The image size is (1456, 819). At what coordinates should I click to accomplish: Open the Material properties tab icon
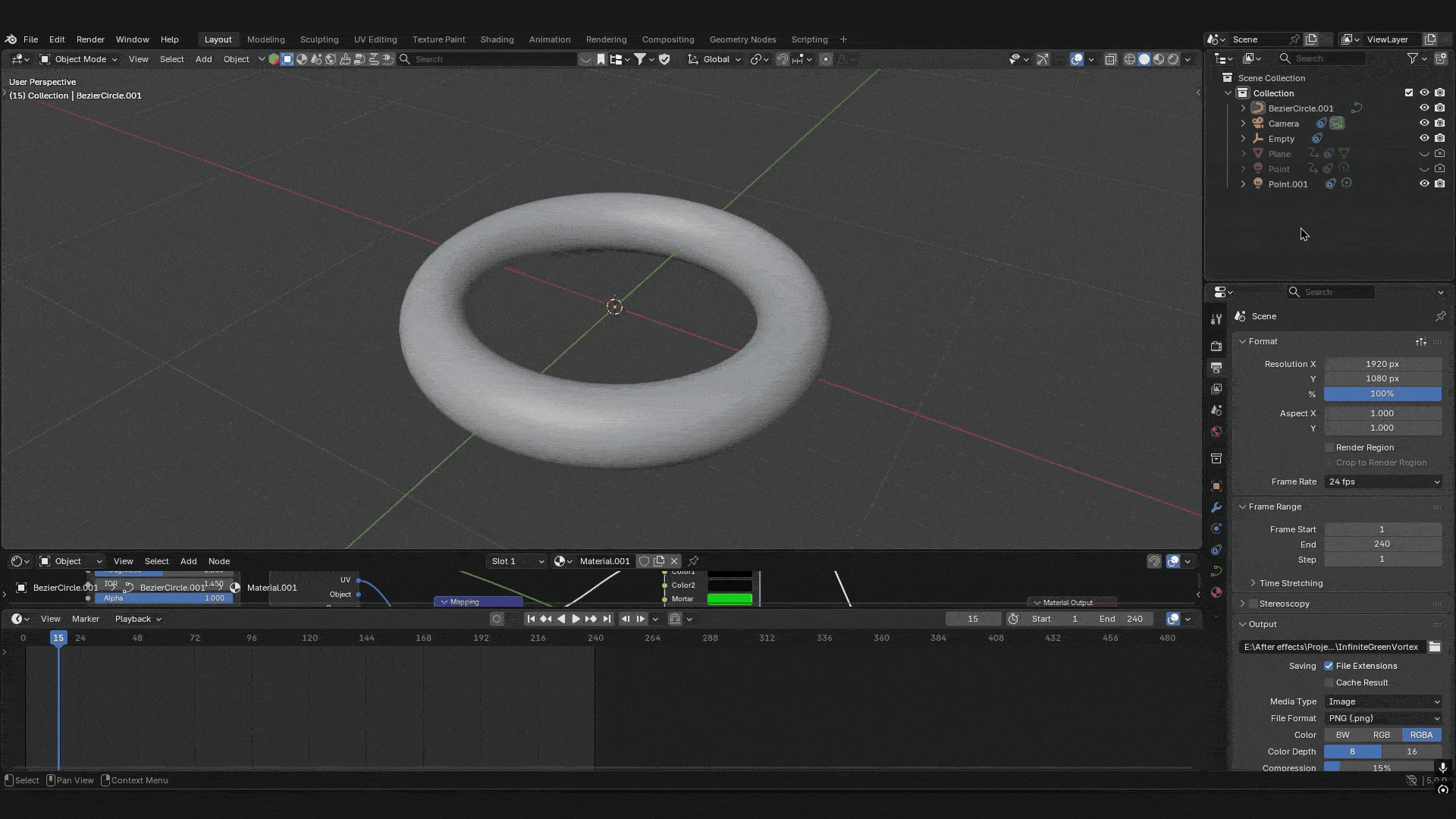pyautogui.click(x=1216, y=592)
